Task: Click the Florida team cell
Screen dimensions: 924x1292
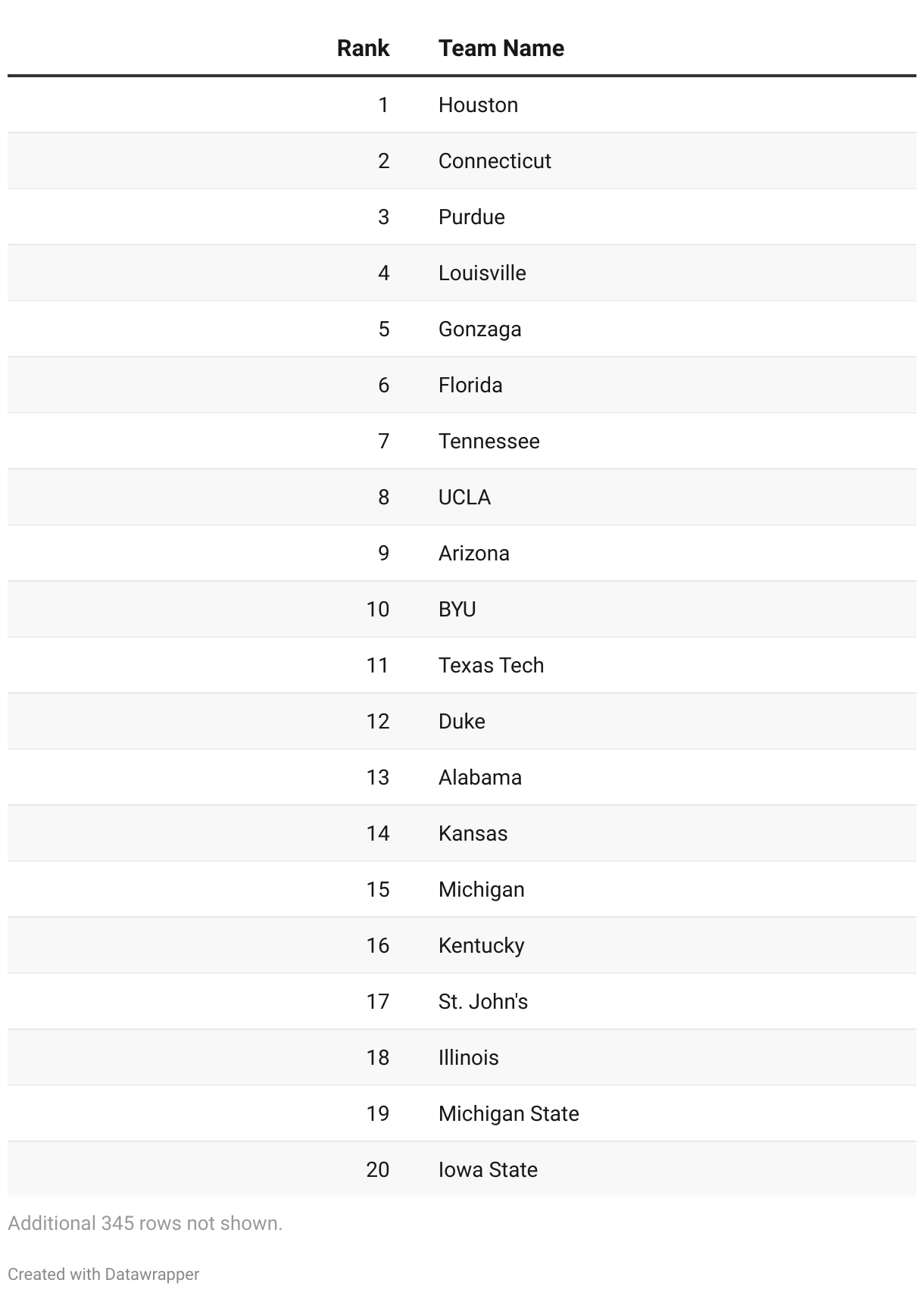Action: [x=470, y=385]
